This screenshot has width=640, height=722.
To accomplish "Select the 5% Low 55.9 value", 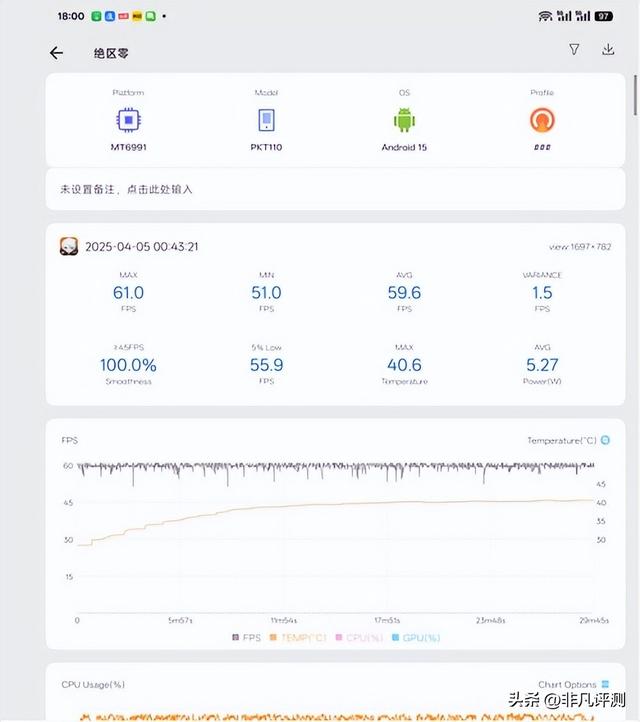I will 266,365.
